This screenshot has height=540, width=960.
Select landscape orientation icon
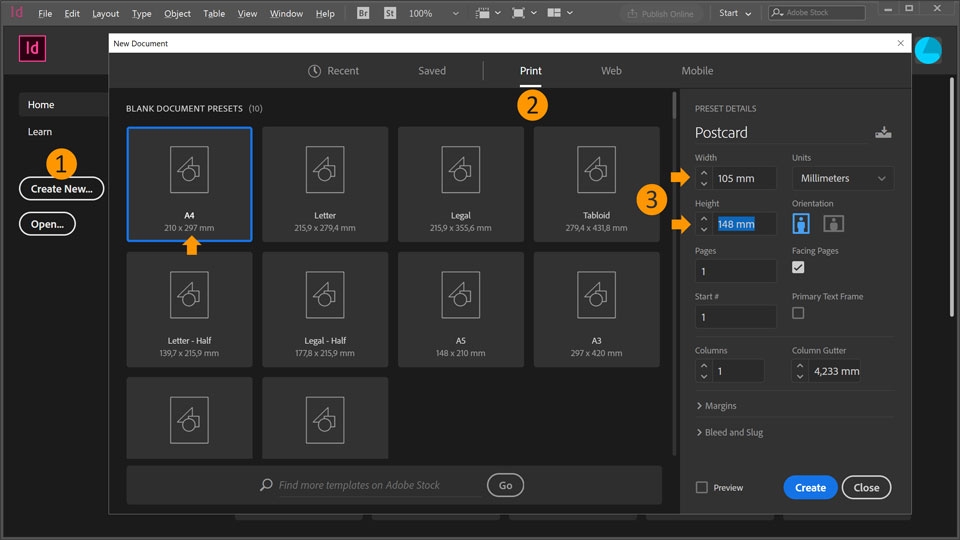point(833,223)
